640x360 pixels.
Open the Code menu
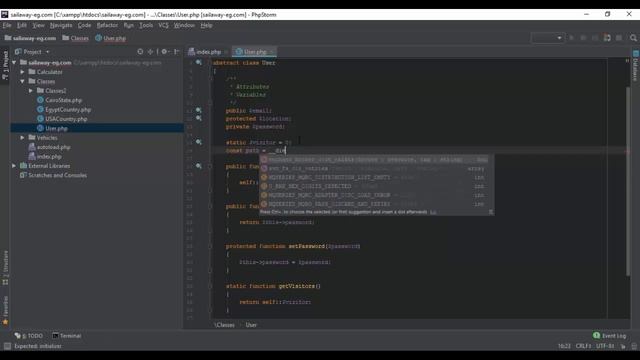pos(84,25)
